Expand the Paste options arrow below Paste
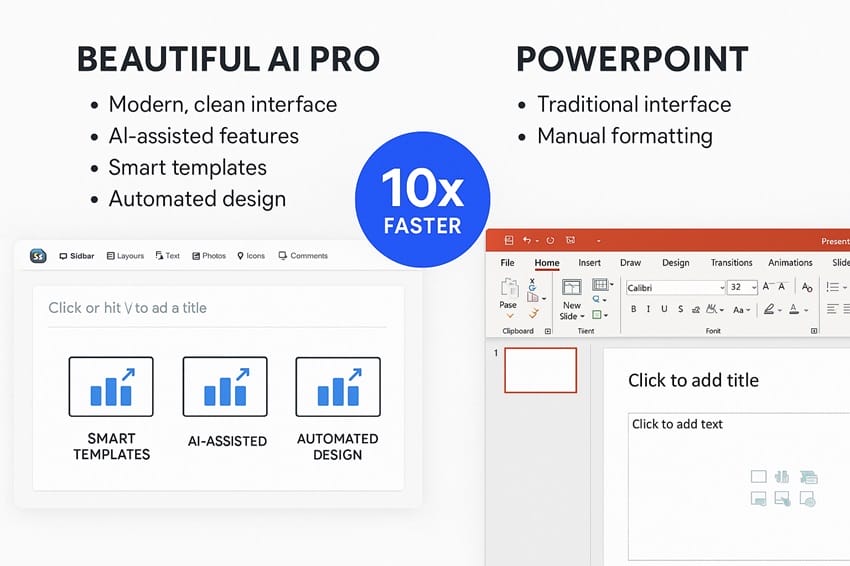 (x=510, y=316)
